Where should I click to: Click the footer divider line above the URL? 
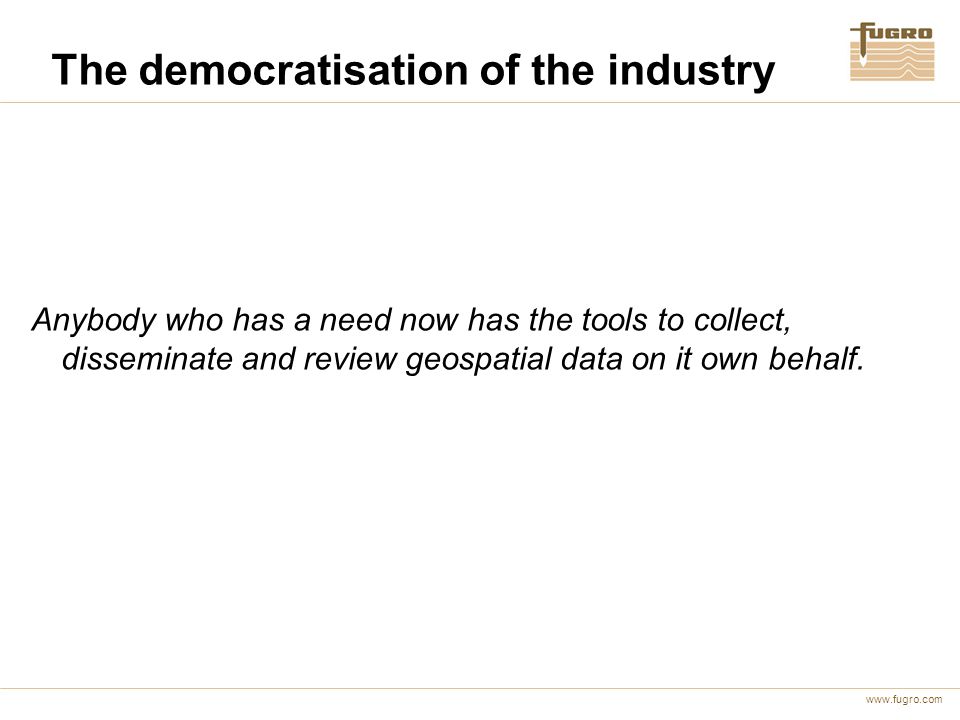coord(480,689)
